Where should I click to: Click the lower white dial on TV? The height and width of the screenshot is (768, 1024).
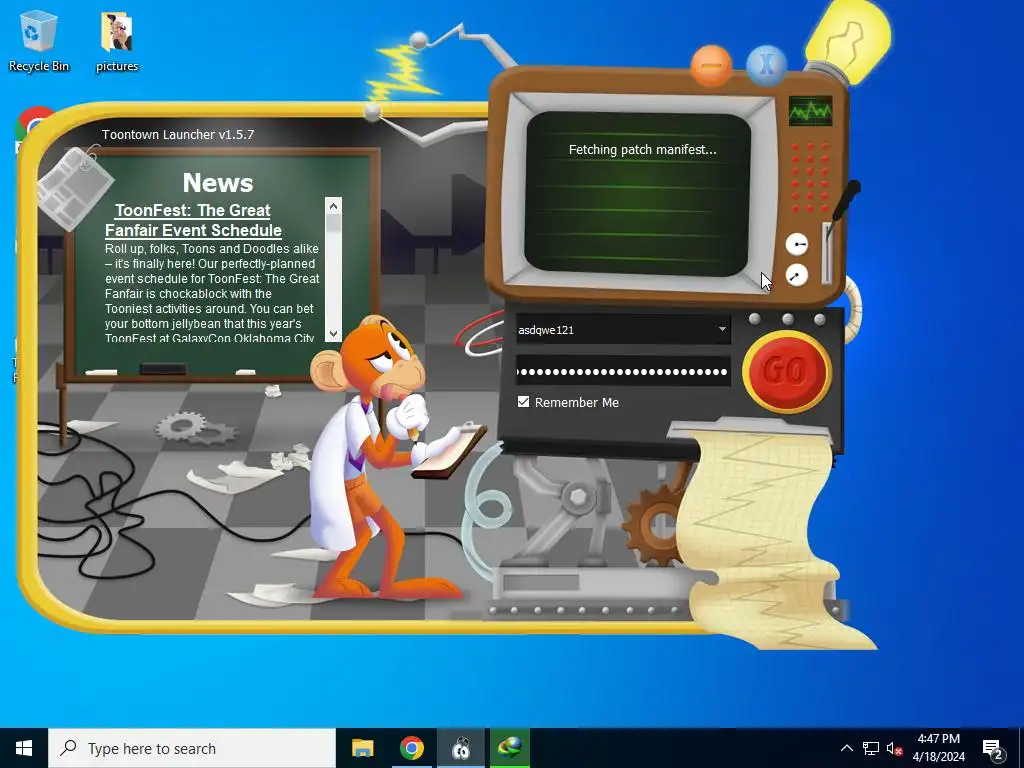[796, 276]
